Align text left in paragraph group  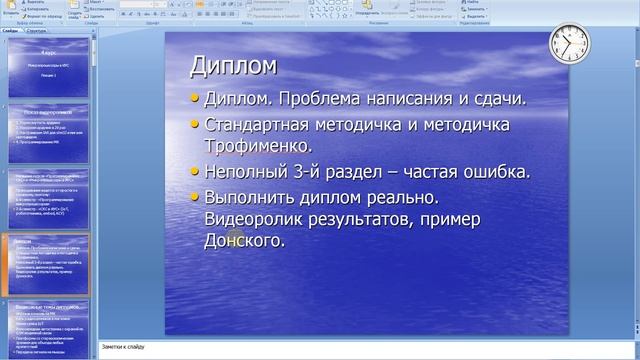coord(200,14)
